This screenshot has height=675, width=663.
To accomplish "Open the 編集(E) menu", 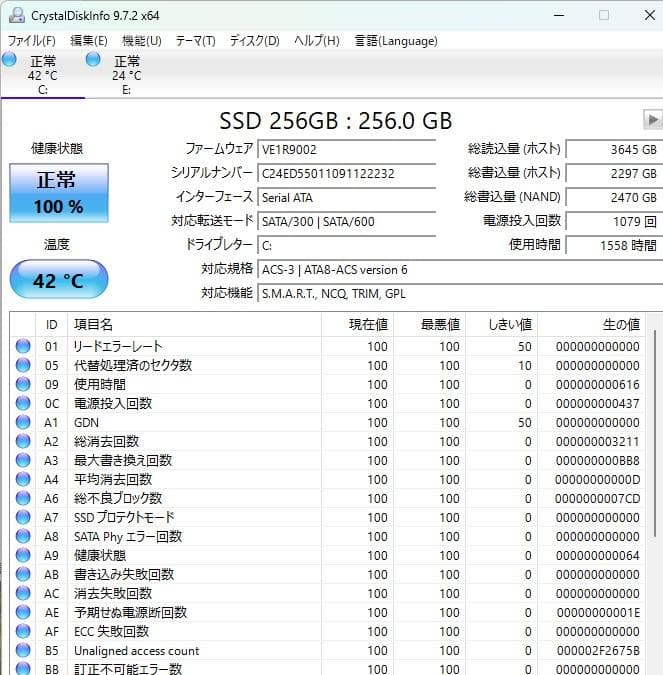I will tap(89, 41).
